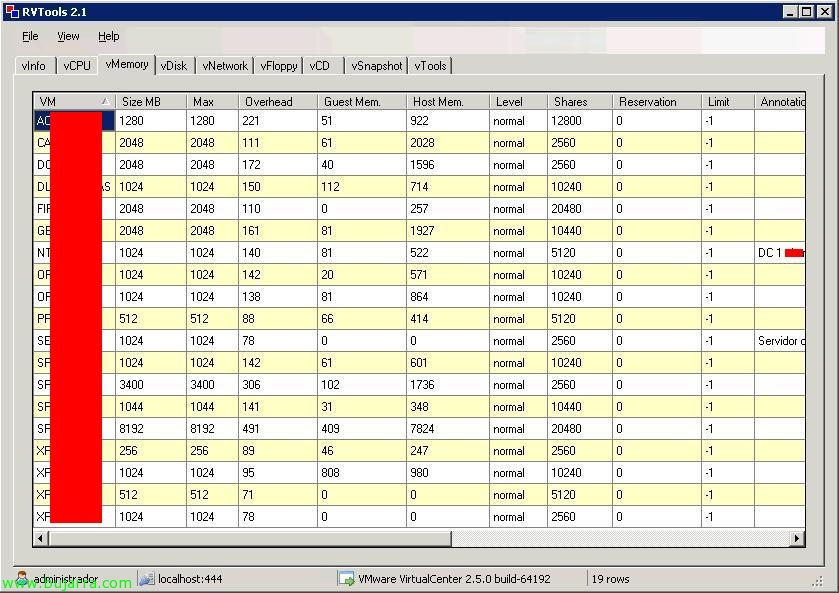
Task: Sort by the Host Mem. column header
Action: [448, 102]
